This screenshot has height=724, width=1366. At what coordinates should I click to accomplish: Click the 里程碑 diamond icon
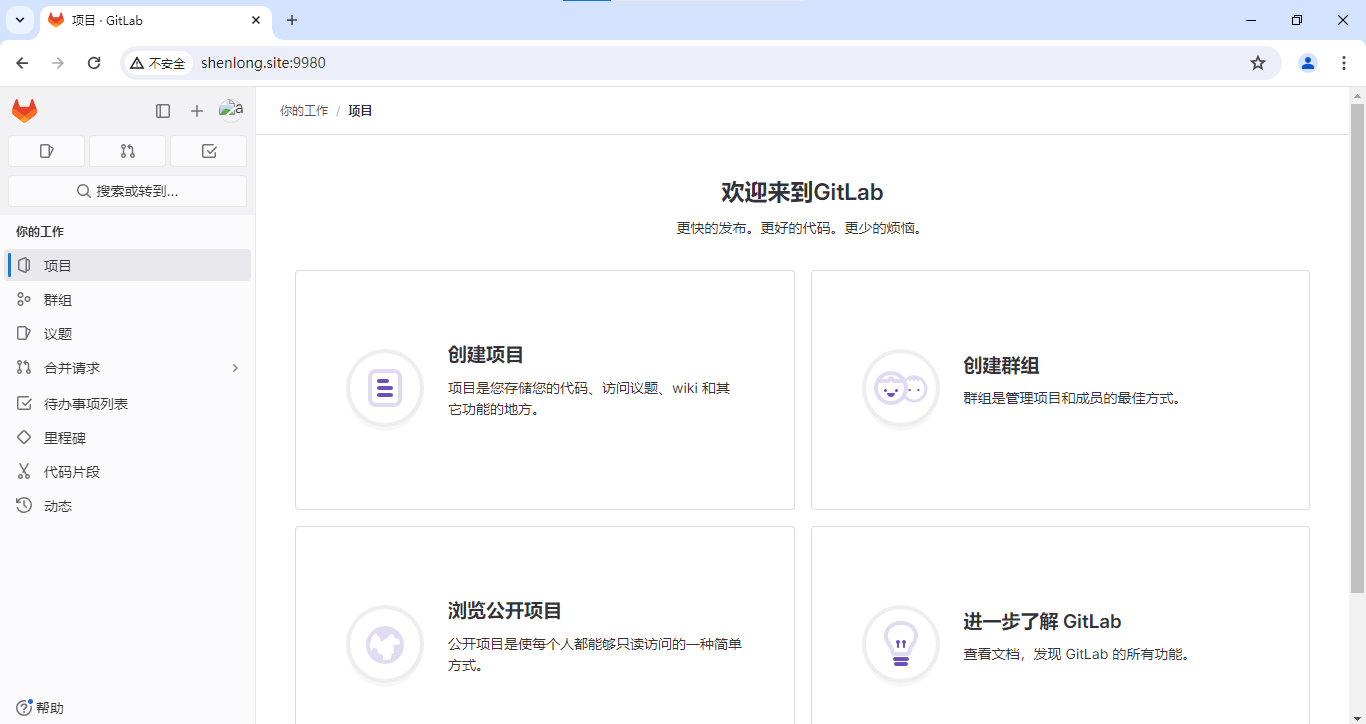pyautogui.click(x=25, y=438)
